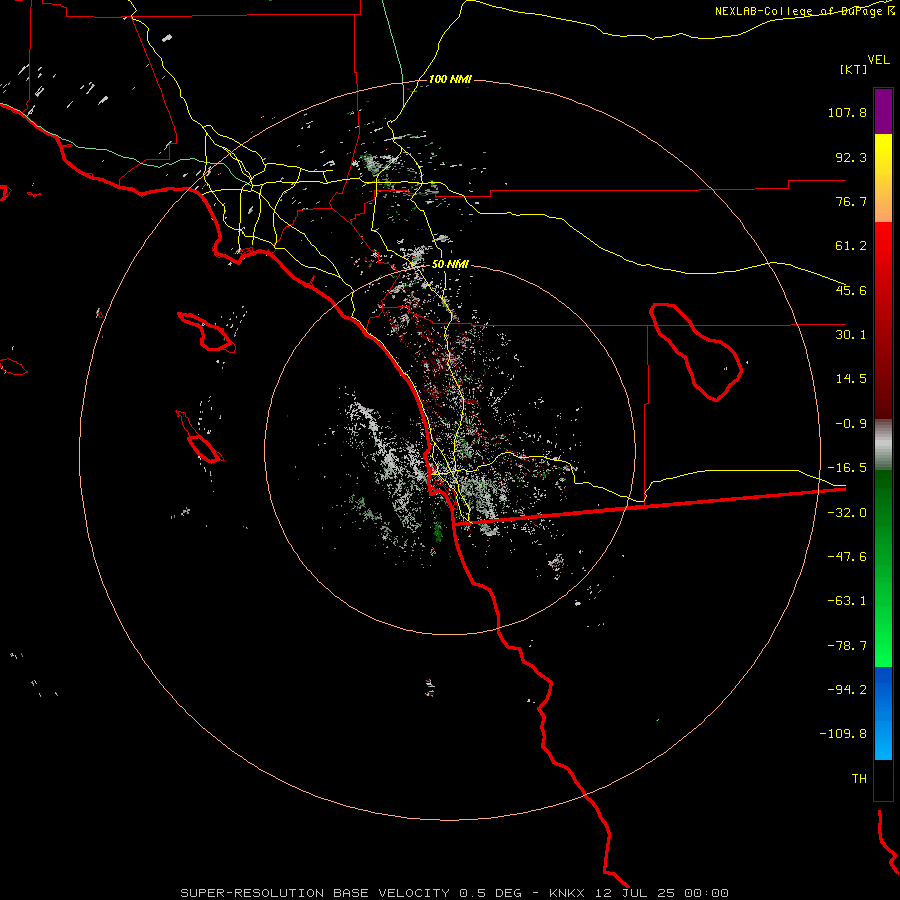Screen dimensions: 900x900
Task: Click the -0.9 velocity scale label
Action: pyautogui.click(x=851, y=424)
